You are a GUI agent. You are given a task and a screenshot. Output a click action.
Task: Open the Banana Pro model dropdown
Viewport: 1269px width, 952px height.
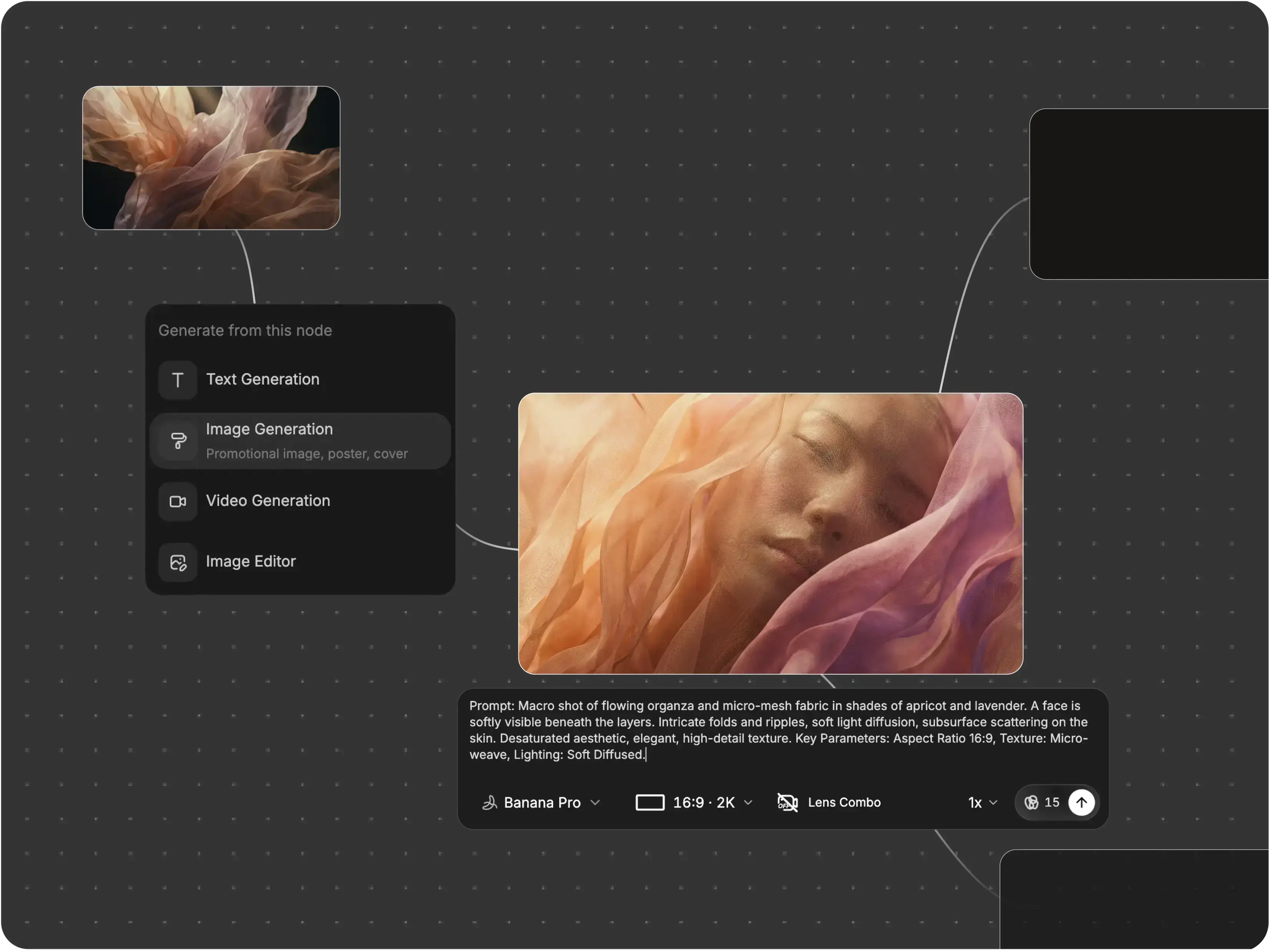click(x=541, y=803)
